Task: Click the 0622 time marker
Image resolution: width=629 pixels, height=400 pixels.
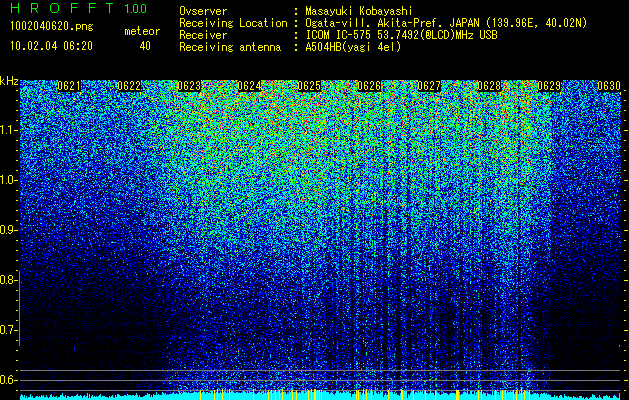Action: point(129,86)
